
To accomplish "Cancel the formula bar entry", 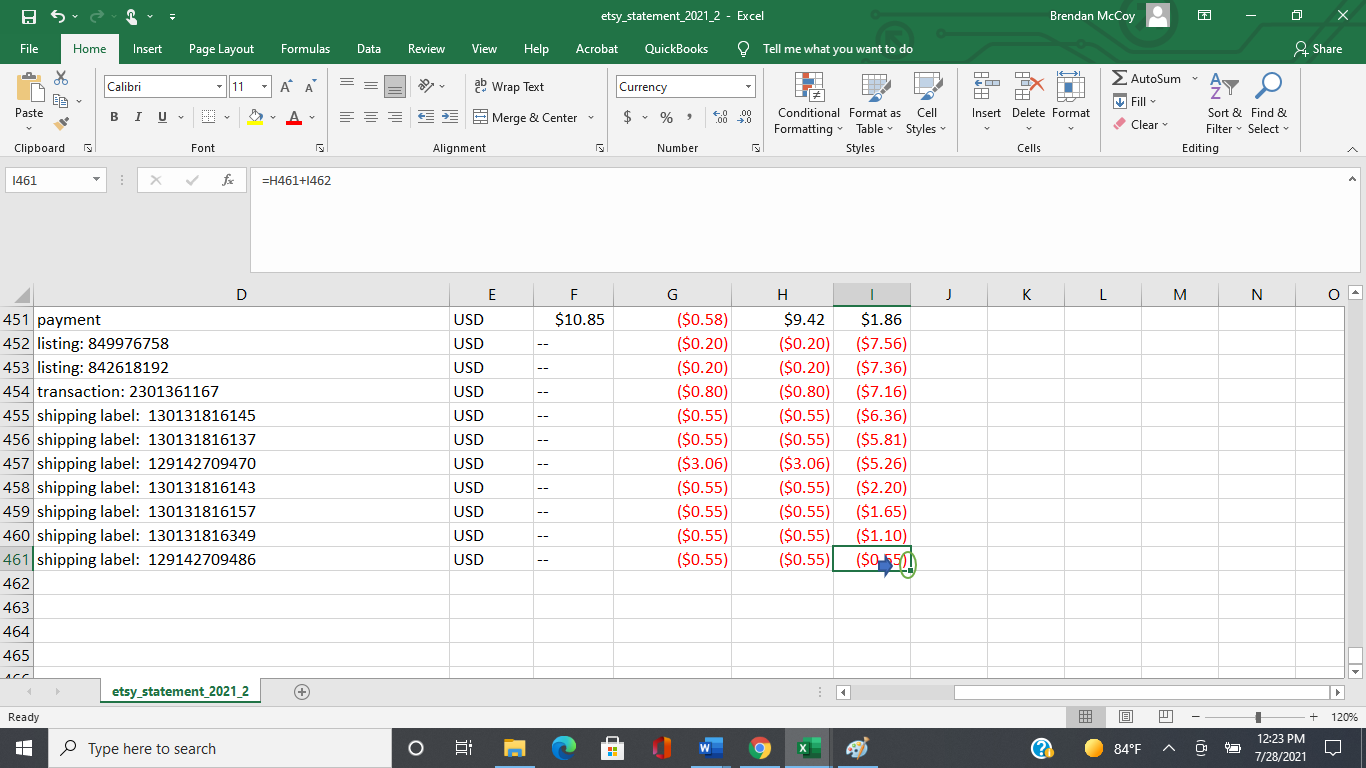I will (x=156, y=180).
